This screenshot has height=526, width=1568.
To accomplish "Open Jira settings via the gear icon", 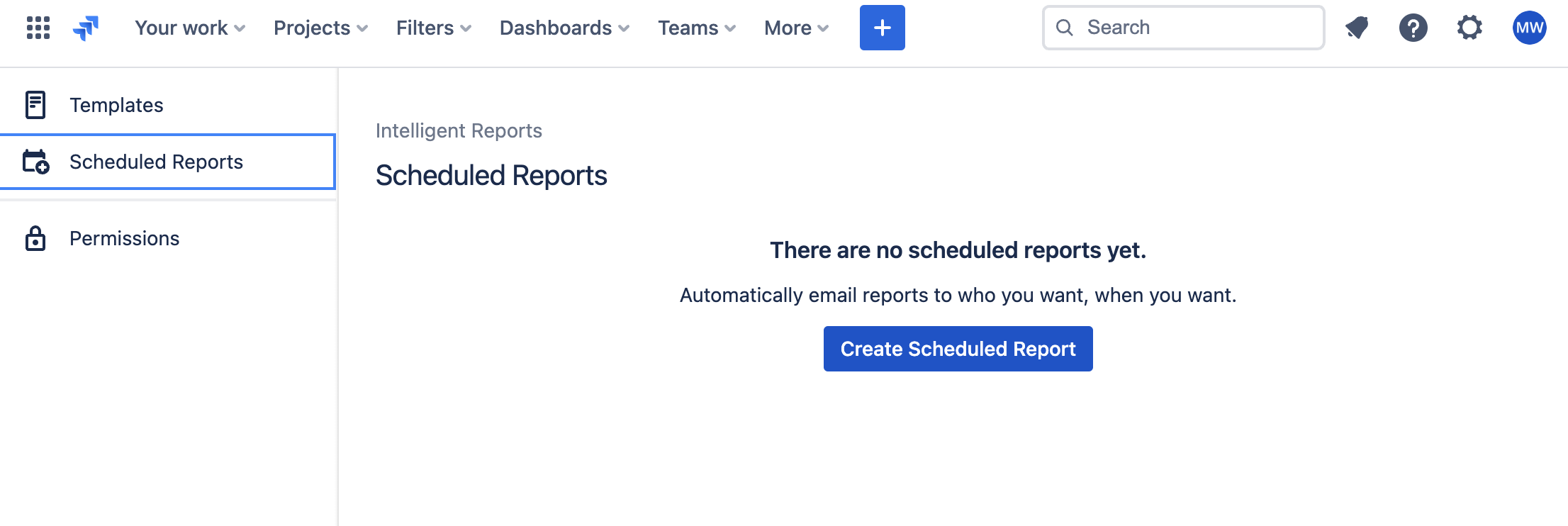I will 1469,28.
